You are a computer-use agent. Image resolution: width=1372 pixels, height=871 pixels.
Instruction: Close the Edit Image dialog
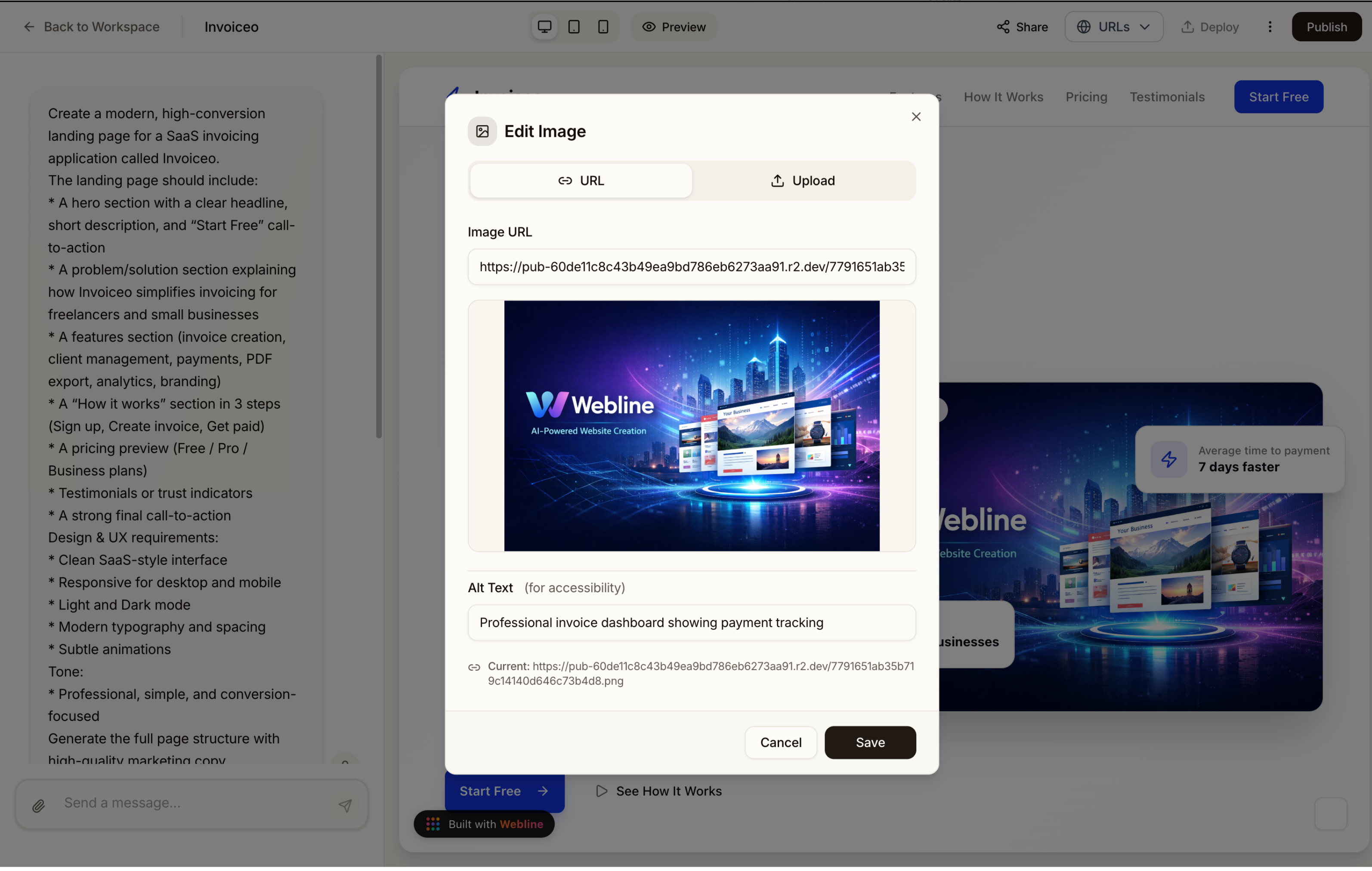(916, 117)
